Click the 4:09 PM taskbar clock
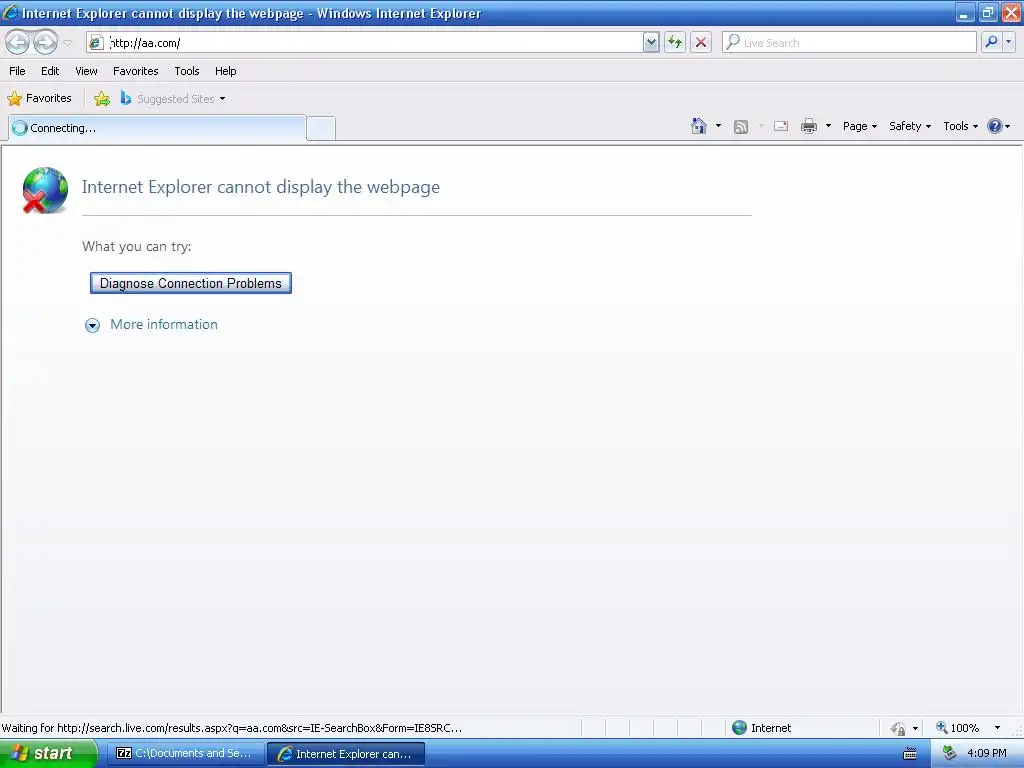This screenshot has height=768, width=1024. [x=987, y=754]
